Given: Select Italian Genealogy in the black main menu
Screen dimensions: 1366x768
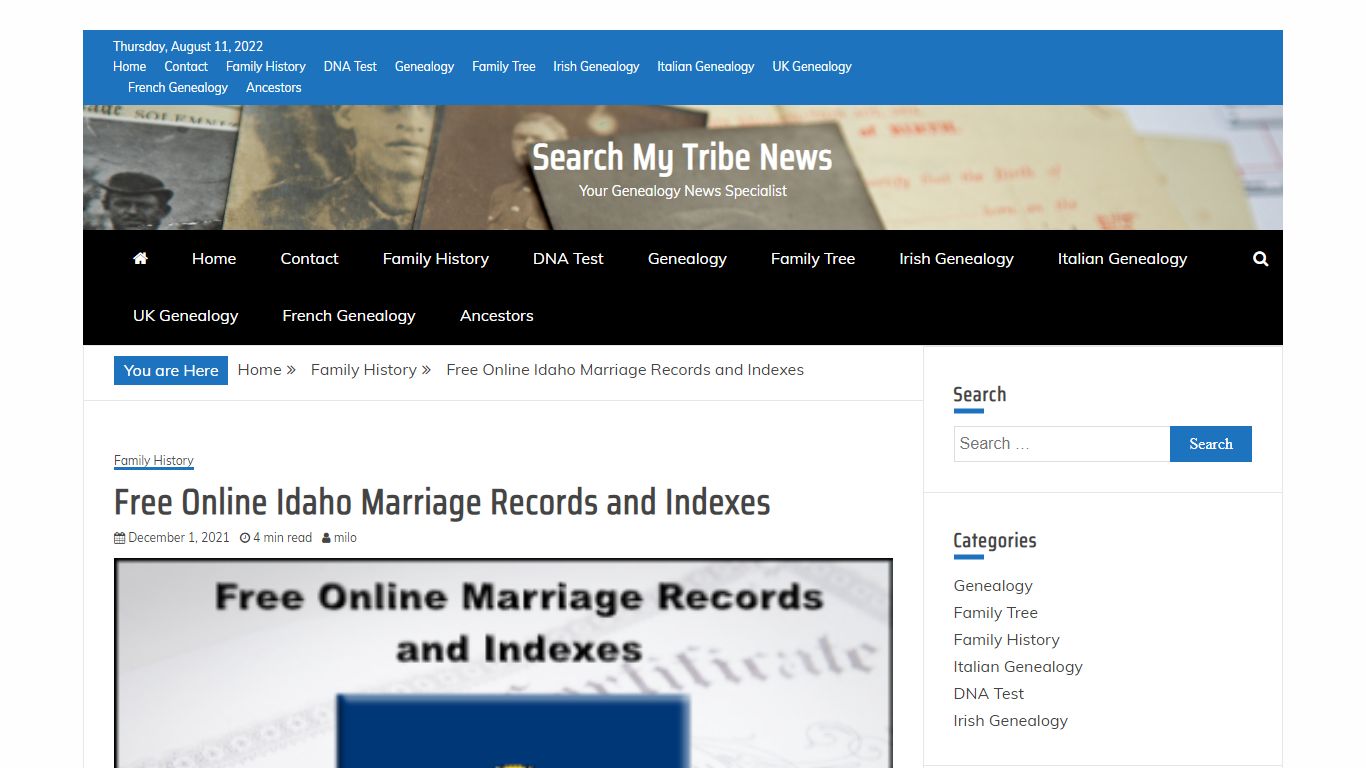Looking at the screenshot, I should pyautogui.click(x=1122, y=258).
